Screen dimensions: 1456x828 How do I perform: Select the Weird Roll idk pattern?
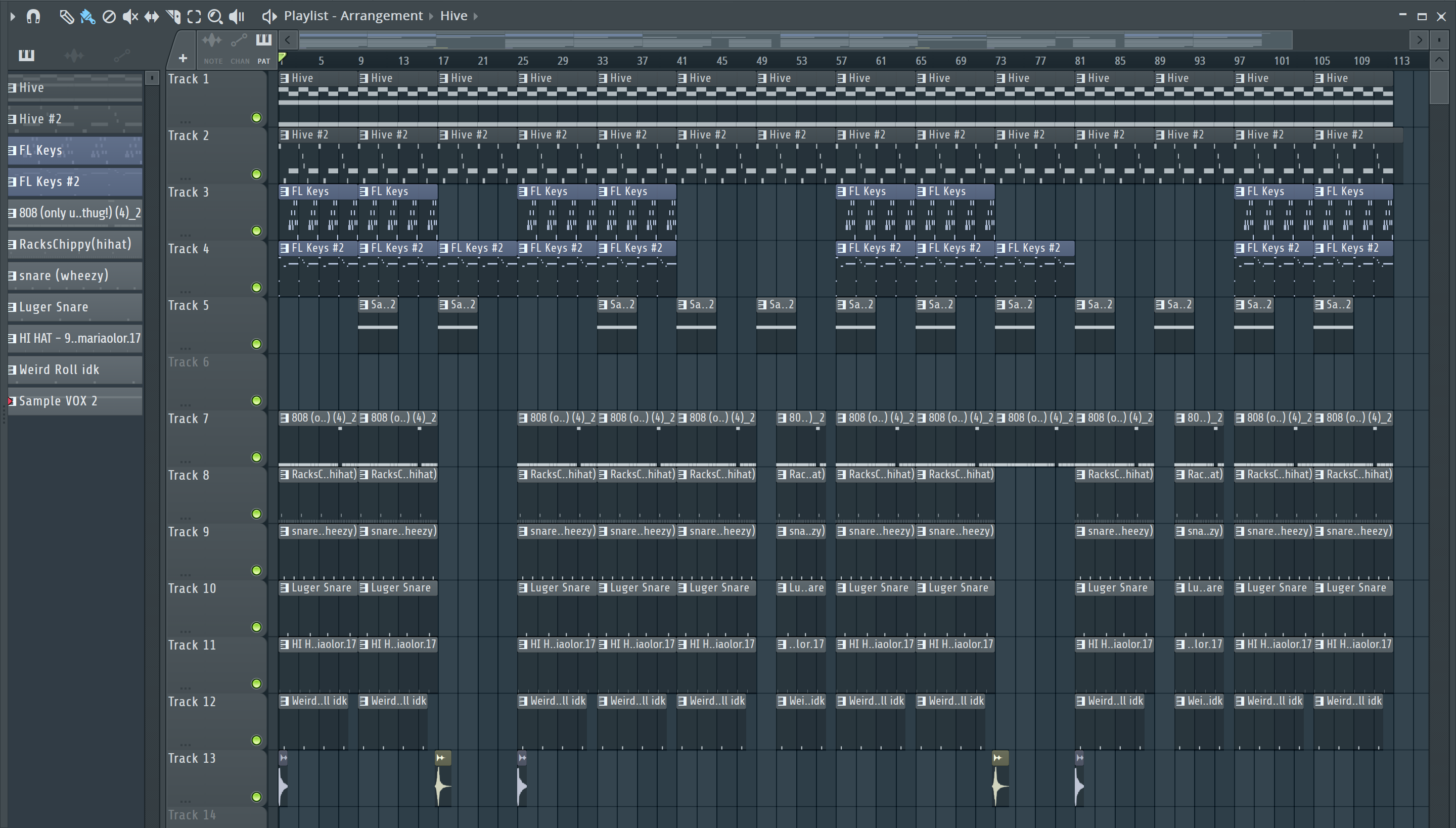click(75, 370)
